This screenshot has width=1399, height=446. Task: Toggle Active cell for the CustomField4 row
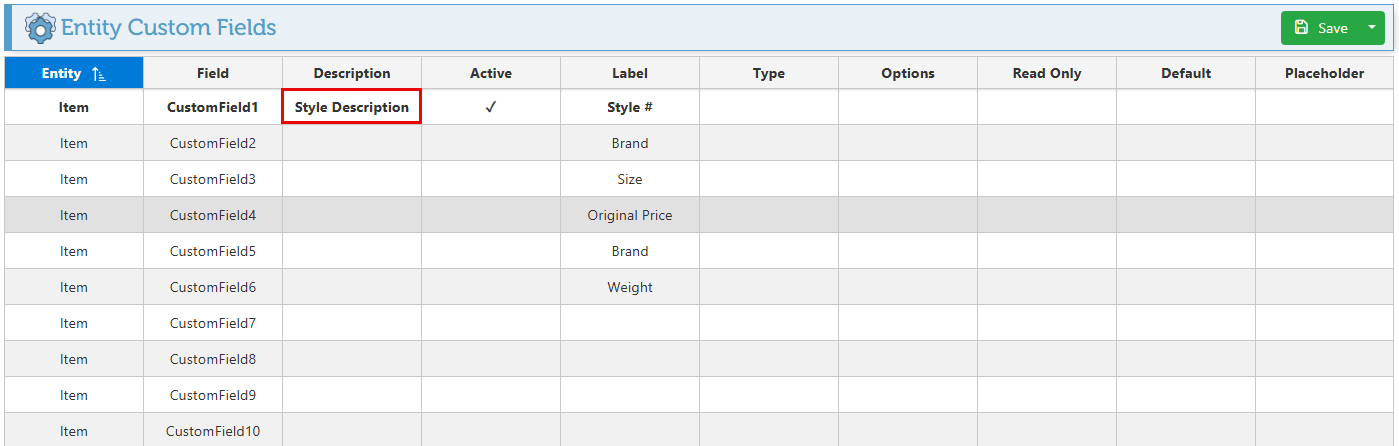(x=490, y=215)
